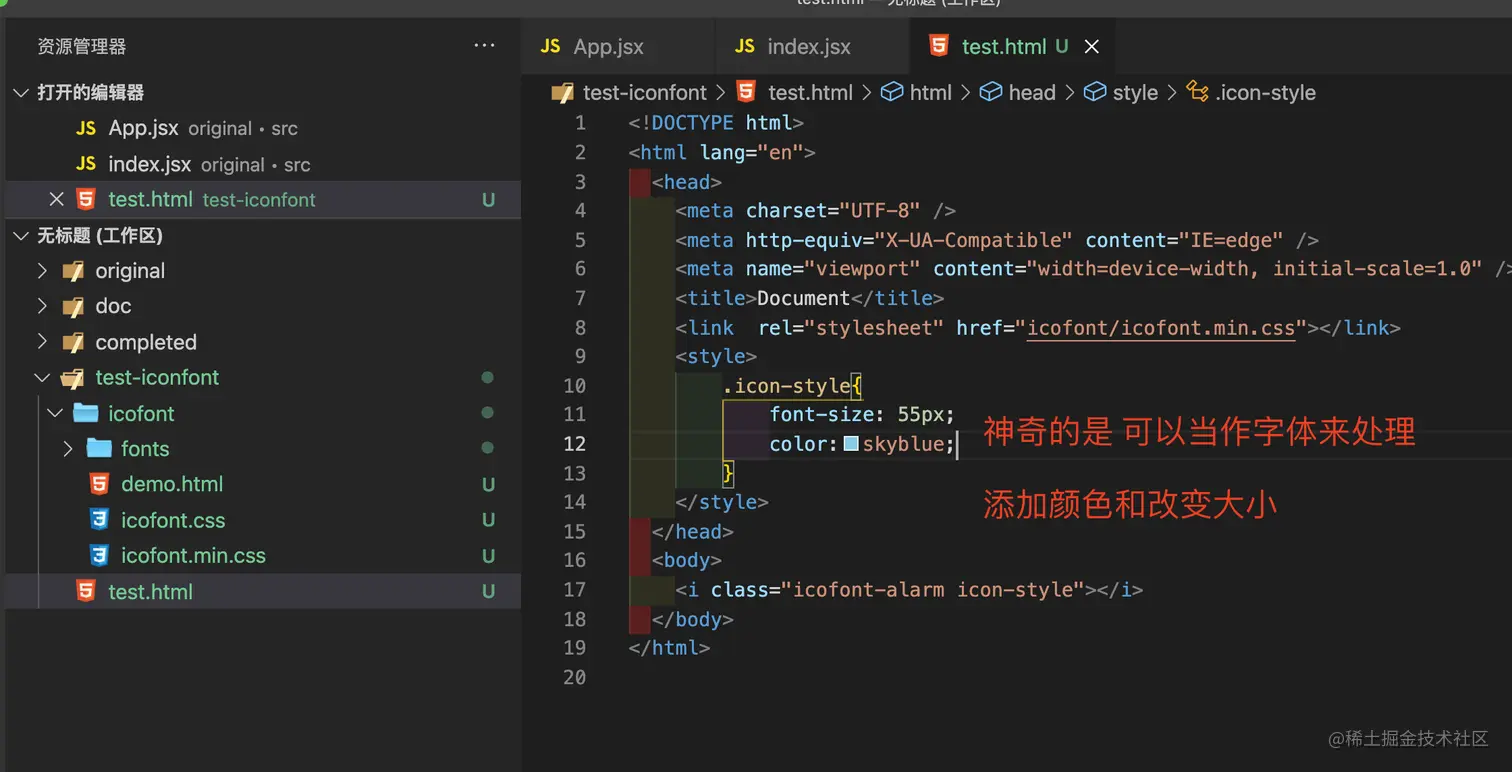Click the cube symbol icon of head breadcrumb

tap(990, 92)
